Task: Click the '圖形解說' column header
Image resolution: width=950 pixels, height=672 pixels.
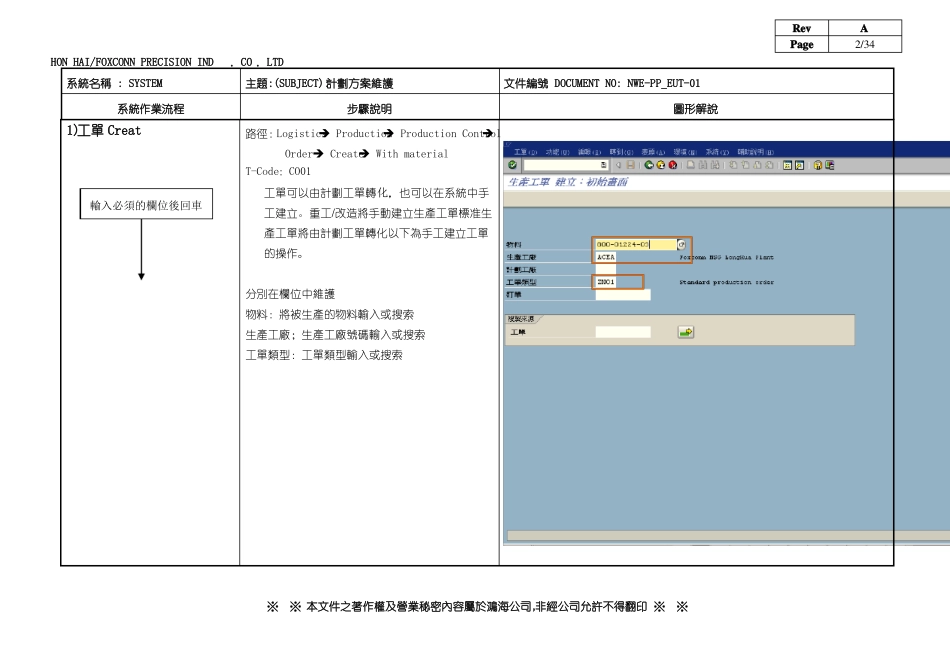Action: coord(696,108)
